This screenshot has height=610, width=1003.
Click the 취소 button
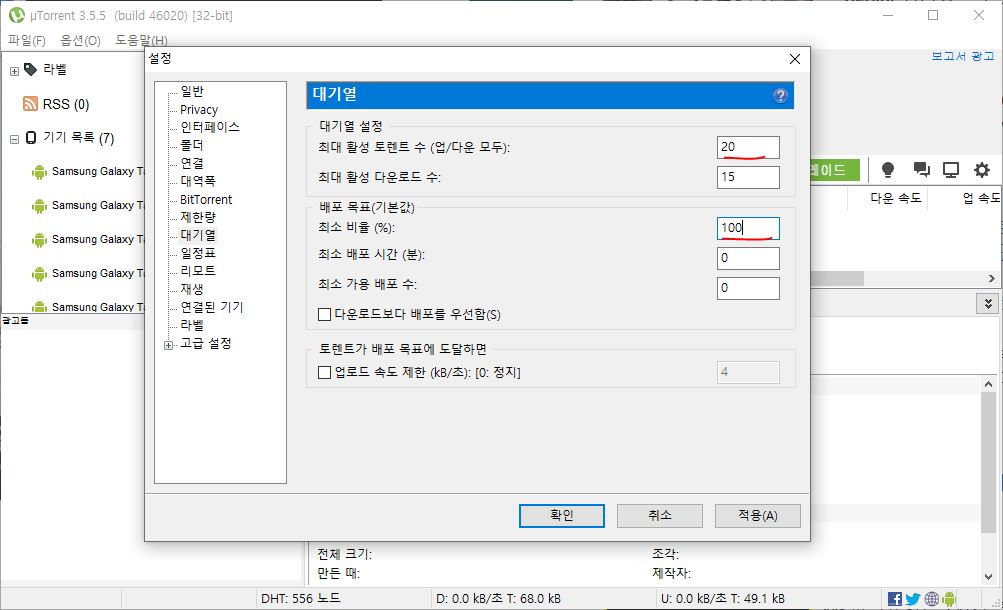(659, 516)
